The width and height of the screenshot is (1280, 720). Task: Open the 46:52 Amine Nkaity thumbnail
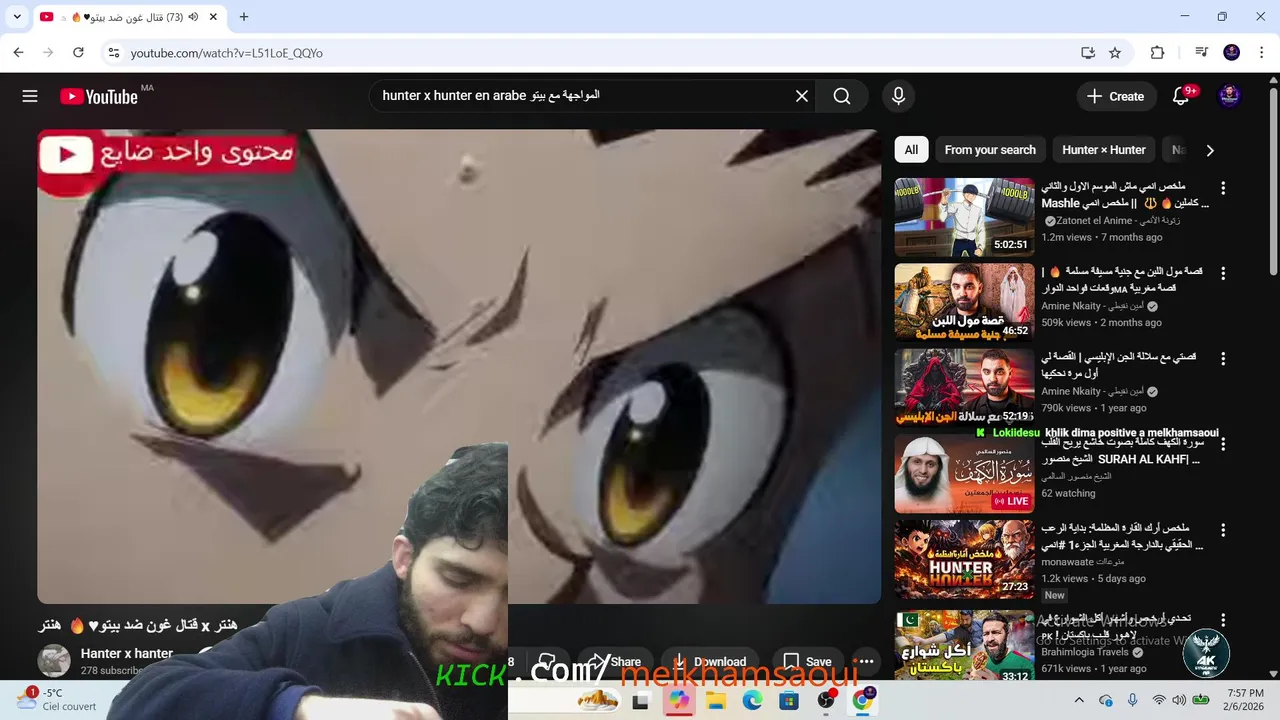(x=964, y=302)
